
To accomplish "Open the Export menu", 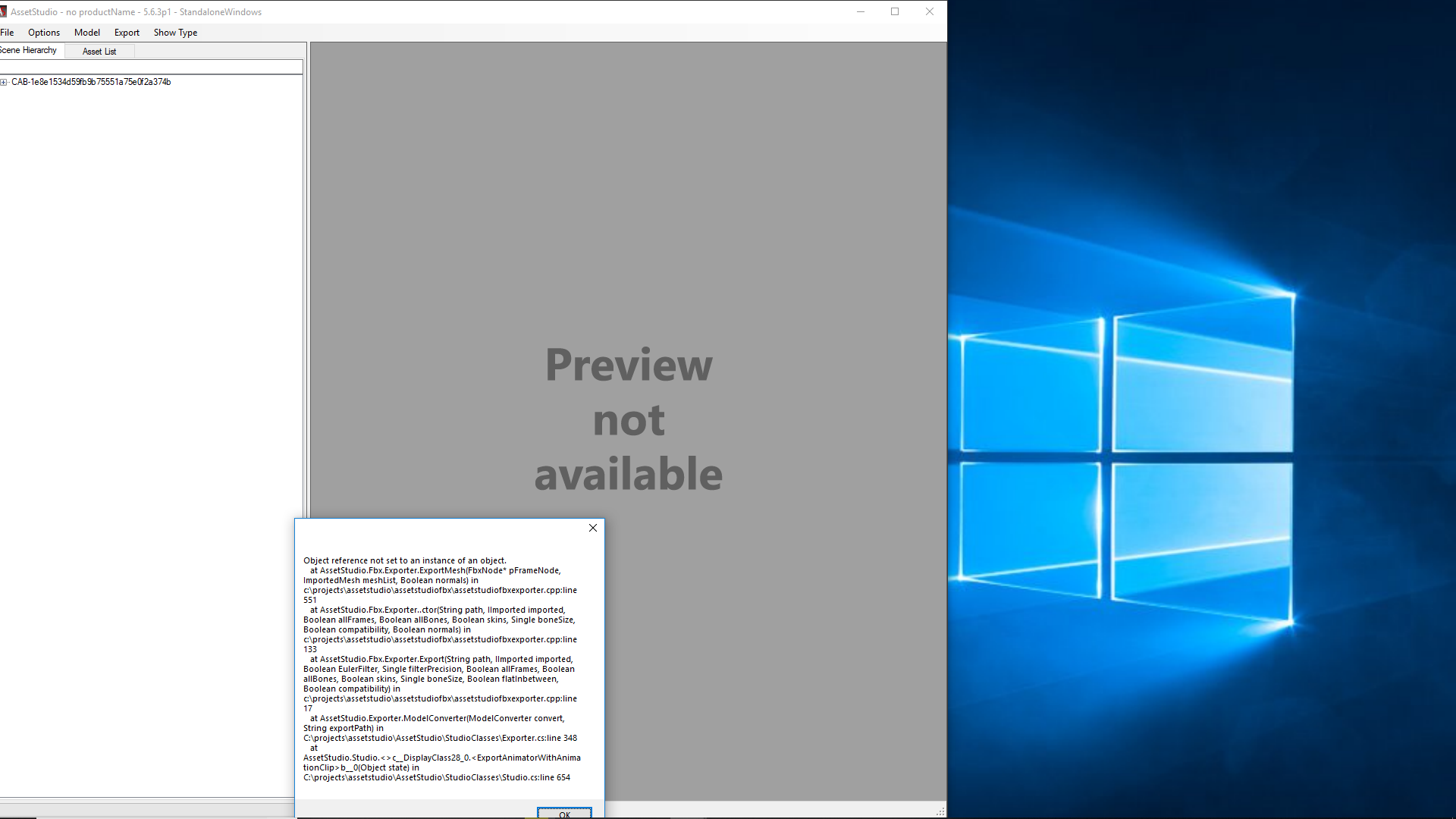I will pos(126,33).
